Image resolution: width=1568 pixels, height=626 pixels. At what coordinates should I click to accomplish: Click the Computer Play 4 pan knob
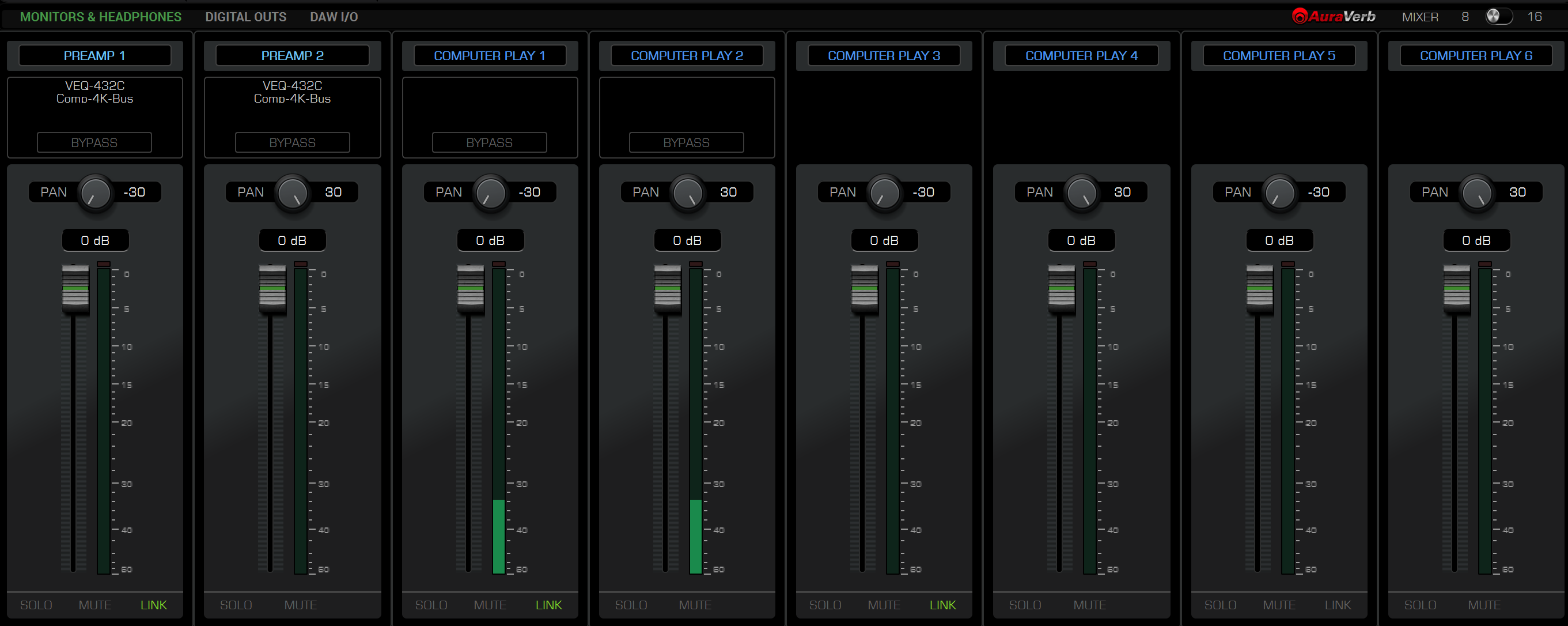(x=1082, y=193)
